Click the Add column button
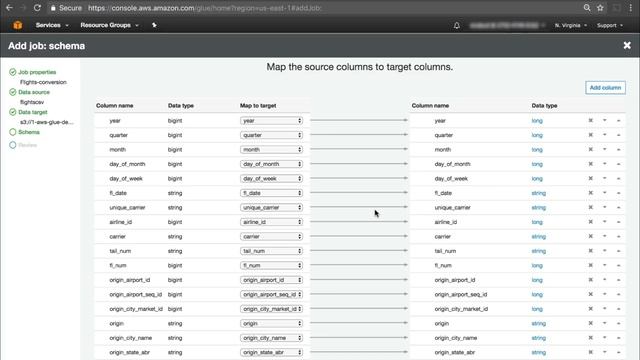Screen dimensions: 640x360 tap(605, 88)
